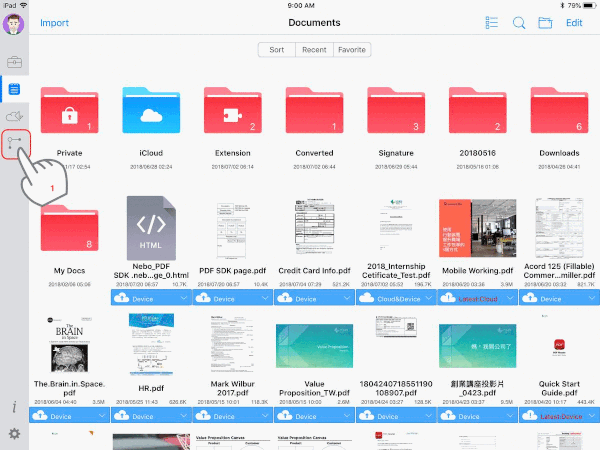Open the info icon in sidebar

(x=14, y=407)
